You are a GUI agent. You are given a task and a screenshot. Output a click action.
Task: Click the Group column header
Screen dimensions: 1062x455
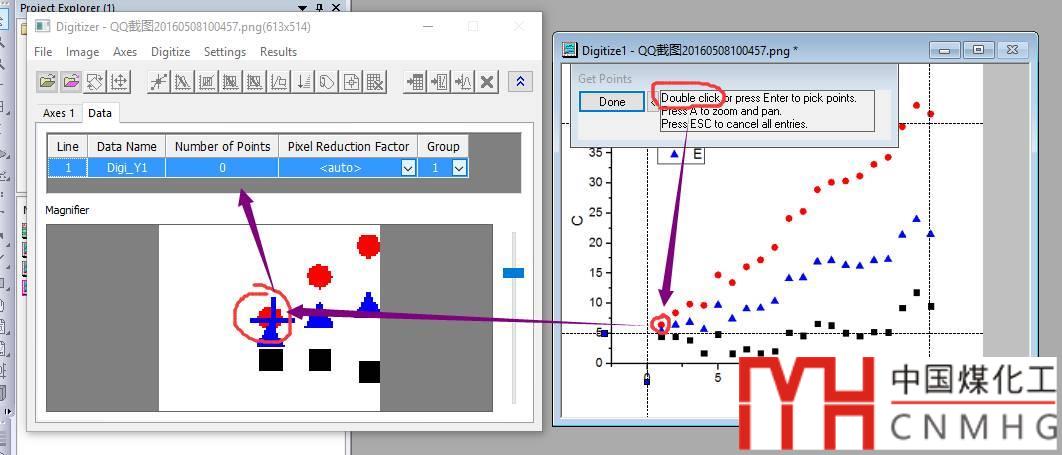[x=443, y=146]
